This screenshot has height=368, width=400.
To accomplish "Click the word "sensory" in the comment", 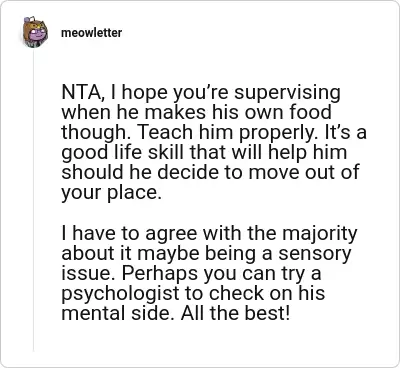I will (x=315, y=254).
